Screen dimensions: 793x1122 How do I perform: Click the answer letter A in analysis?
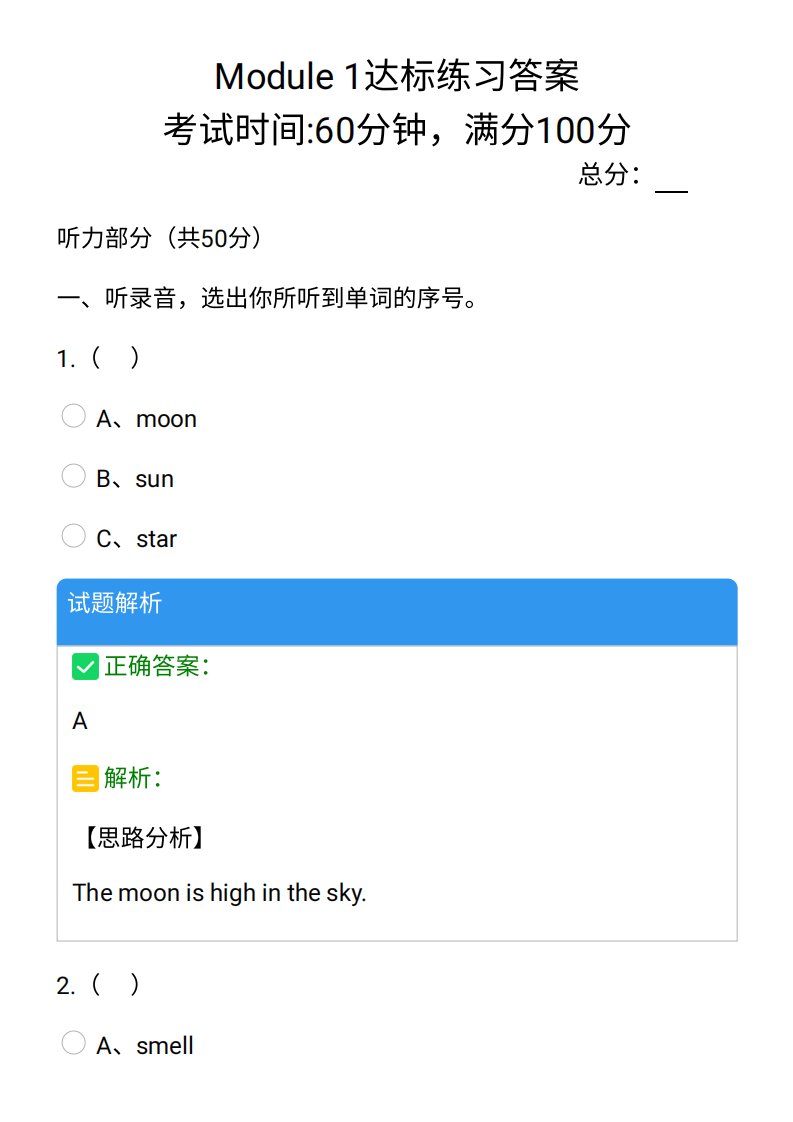coord(80,721)
